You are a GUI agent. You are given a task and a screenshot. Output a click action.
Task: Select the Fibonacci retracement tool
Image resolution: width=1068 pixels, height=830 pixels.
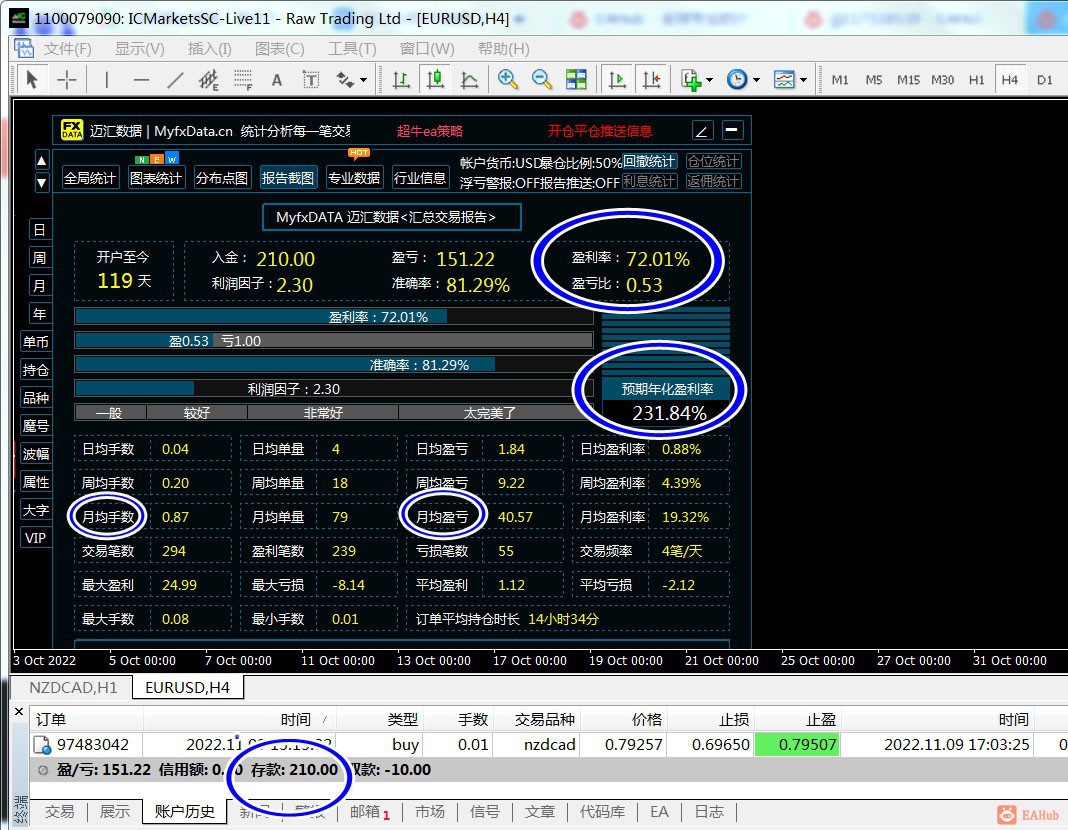[x=243, y=80]
